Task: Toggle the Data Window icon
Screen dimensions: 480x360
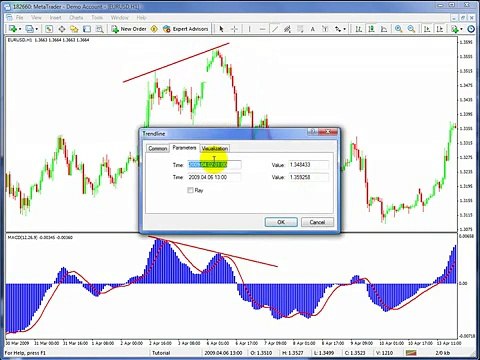Action: point(62,29)
